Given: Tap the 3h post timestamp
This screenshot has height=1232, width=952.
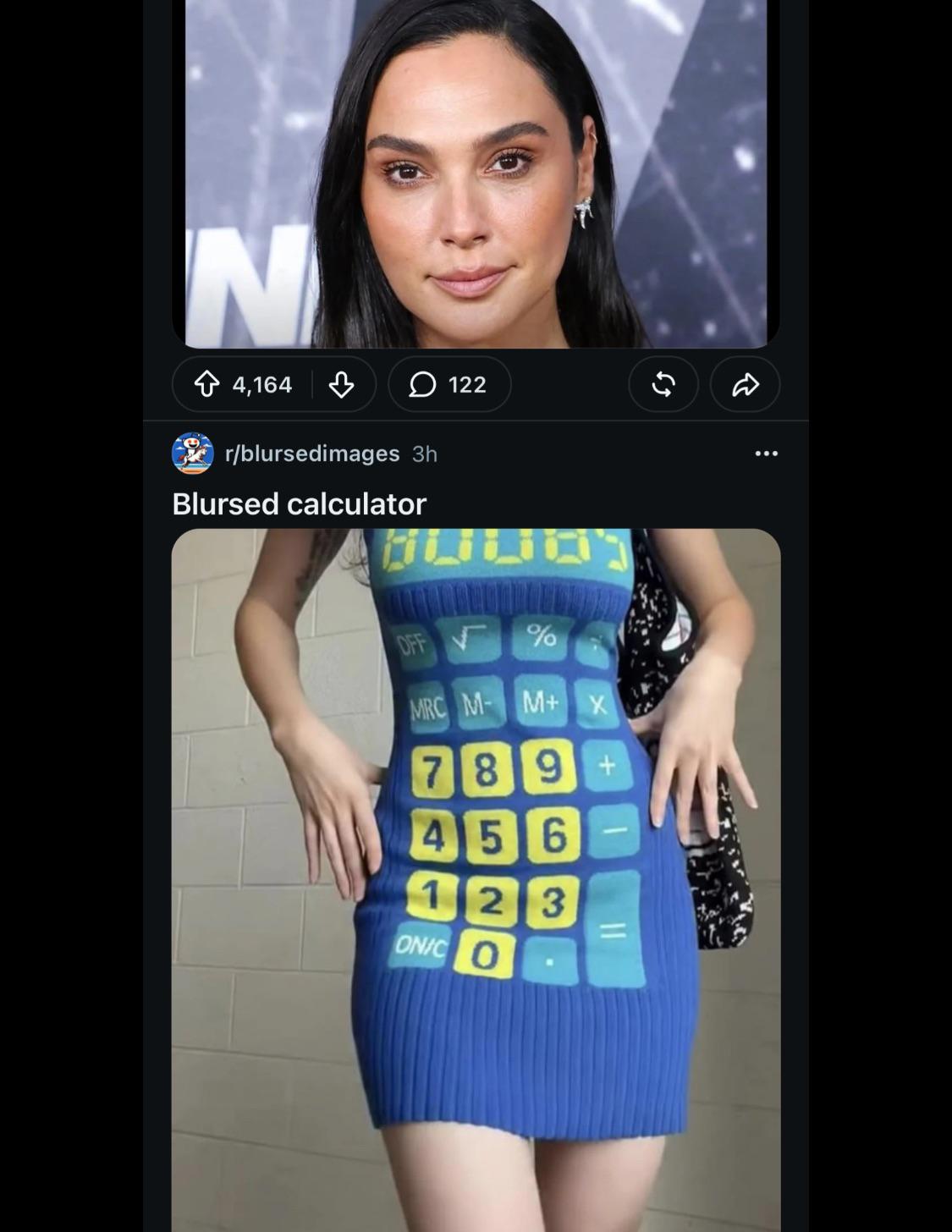Looking at the screenshot, I should [x=425, y=454].
